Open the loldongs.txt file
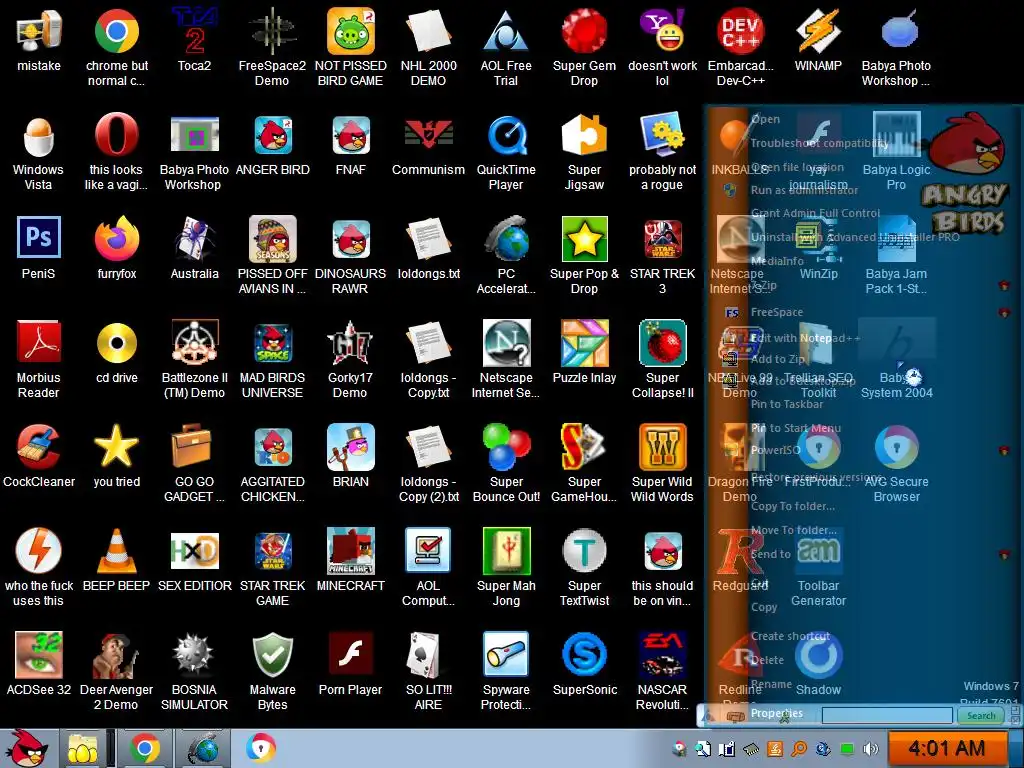This screenshot has width=1024, height=768. click(428, 239)
